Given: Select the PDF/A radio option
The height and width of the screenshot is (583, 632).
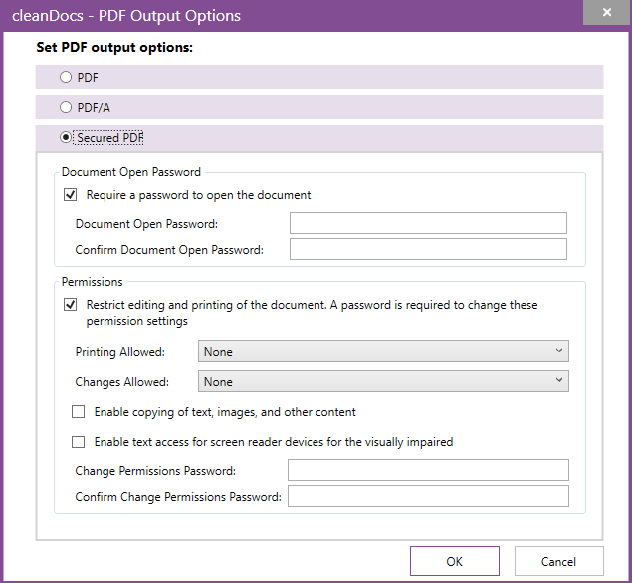Looking at the screenshot, I should (66, 107).
